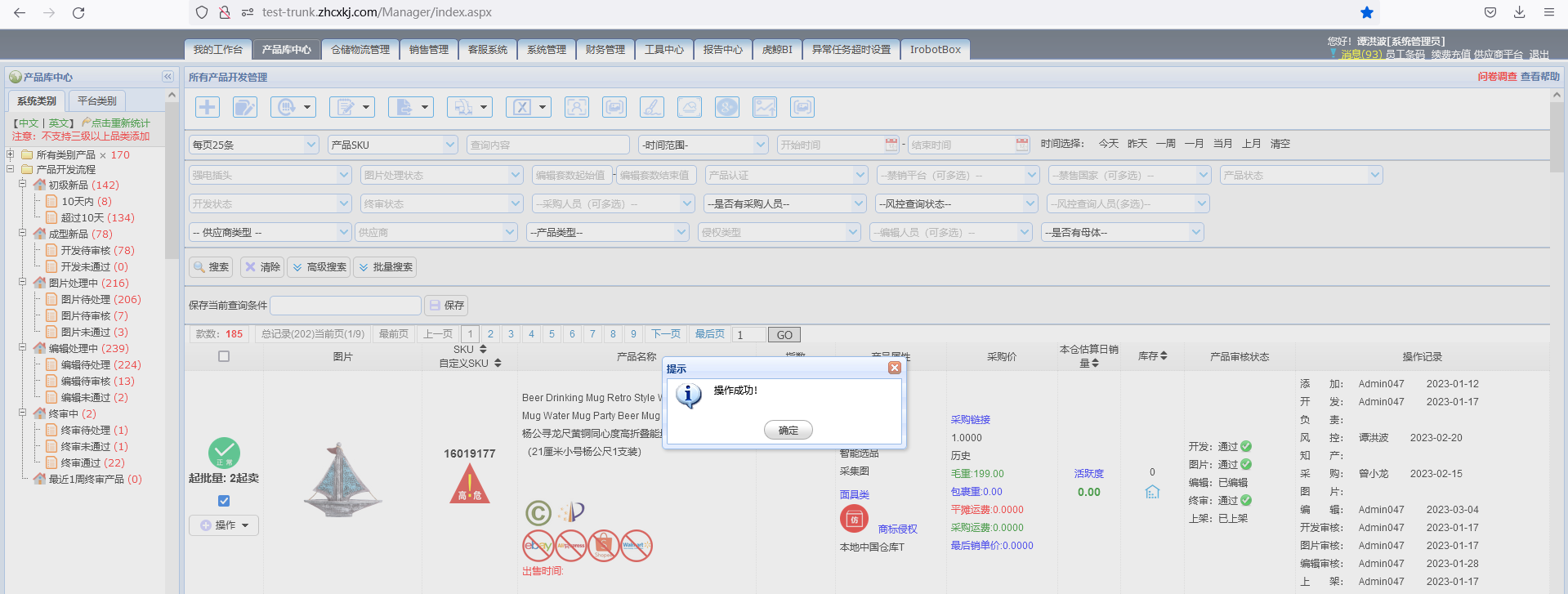Click the red high-risk warning triangle
Viewport: 1568px width, 594px height.
click(470, 484)
